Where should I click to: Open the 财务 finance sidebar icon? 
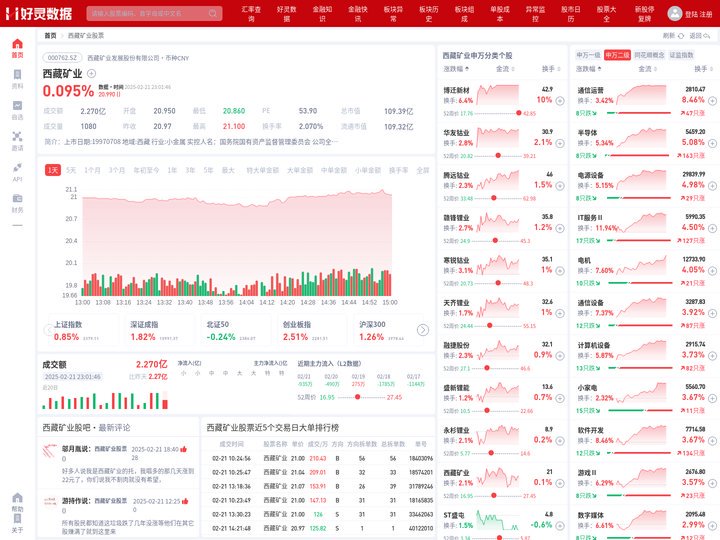tap(17, 198)
